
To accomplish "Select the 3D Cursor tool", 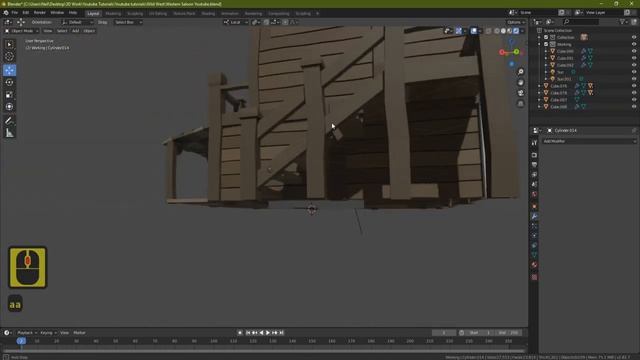I will click(x=9, y=57).
